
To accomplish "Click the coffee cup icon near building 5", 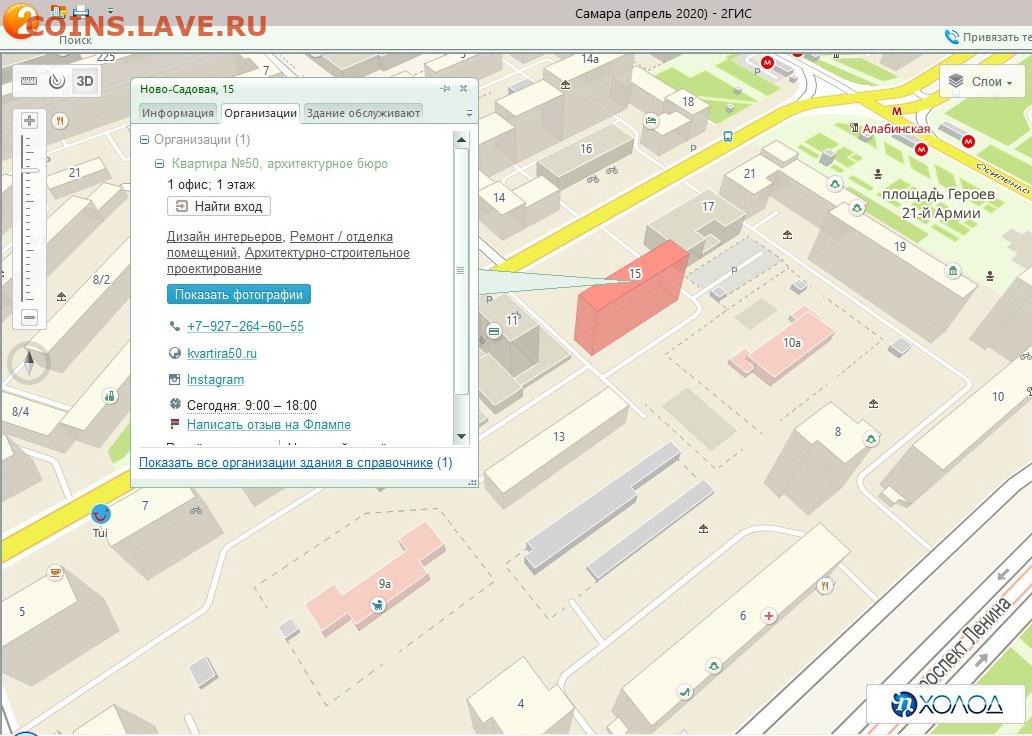I will [x=56, y=573].
